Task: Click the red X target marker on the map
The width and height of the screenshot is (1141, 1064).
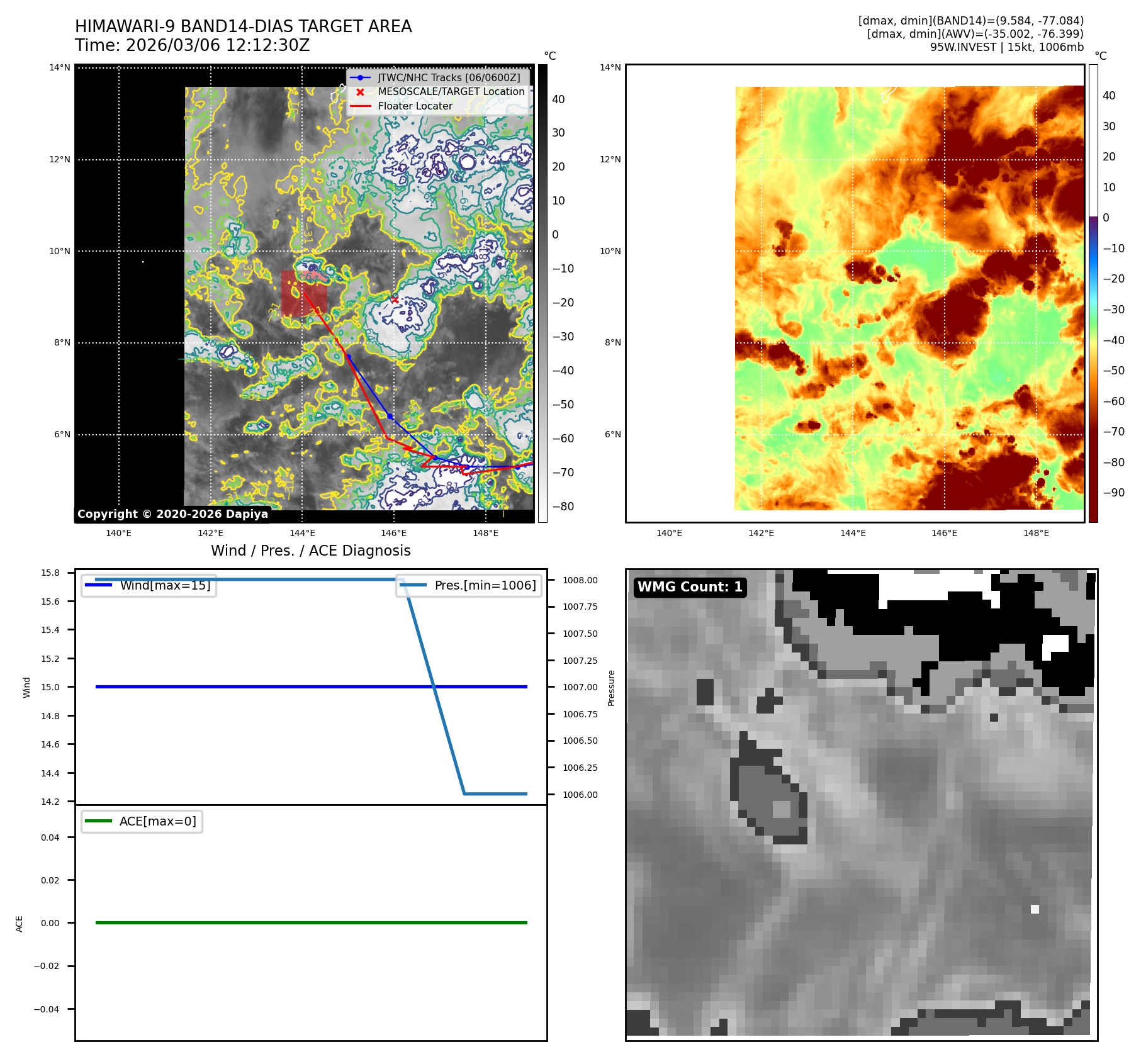Action: 395,300
